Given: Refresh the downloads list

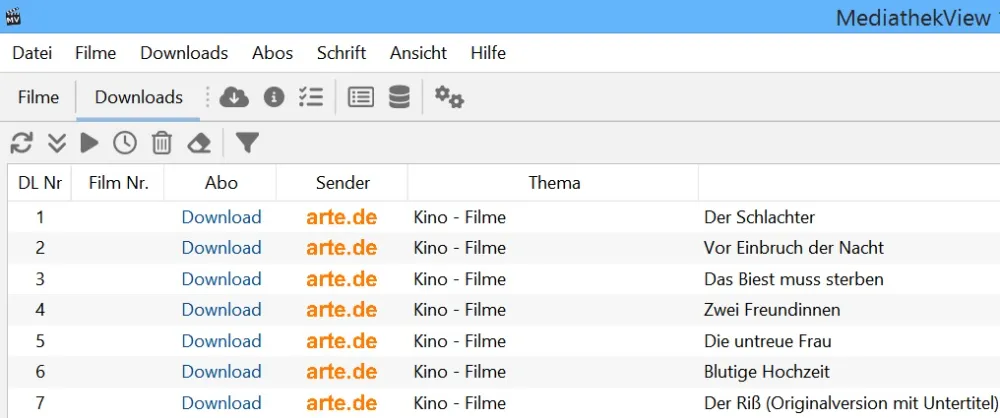Looking at the screenshot, I should 22,143.
